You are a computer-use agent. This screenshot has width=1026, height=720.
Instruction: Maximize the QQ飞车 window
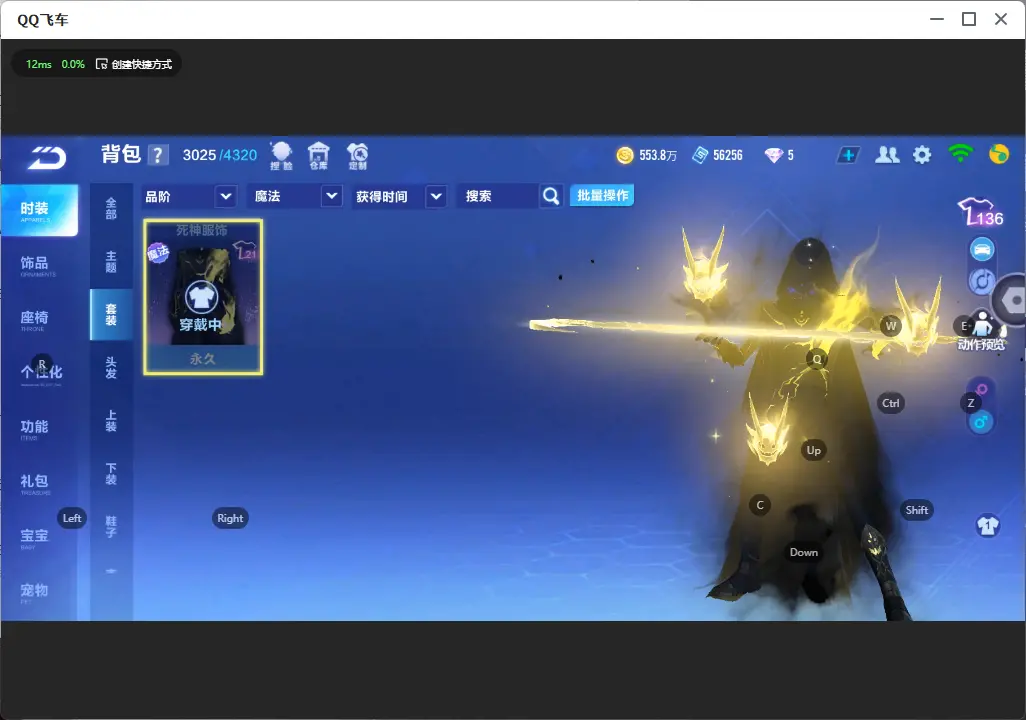pyautogui.click(x=969, y=20)
